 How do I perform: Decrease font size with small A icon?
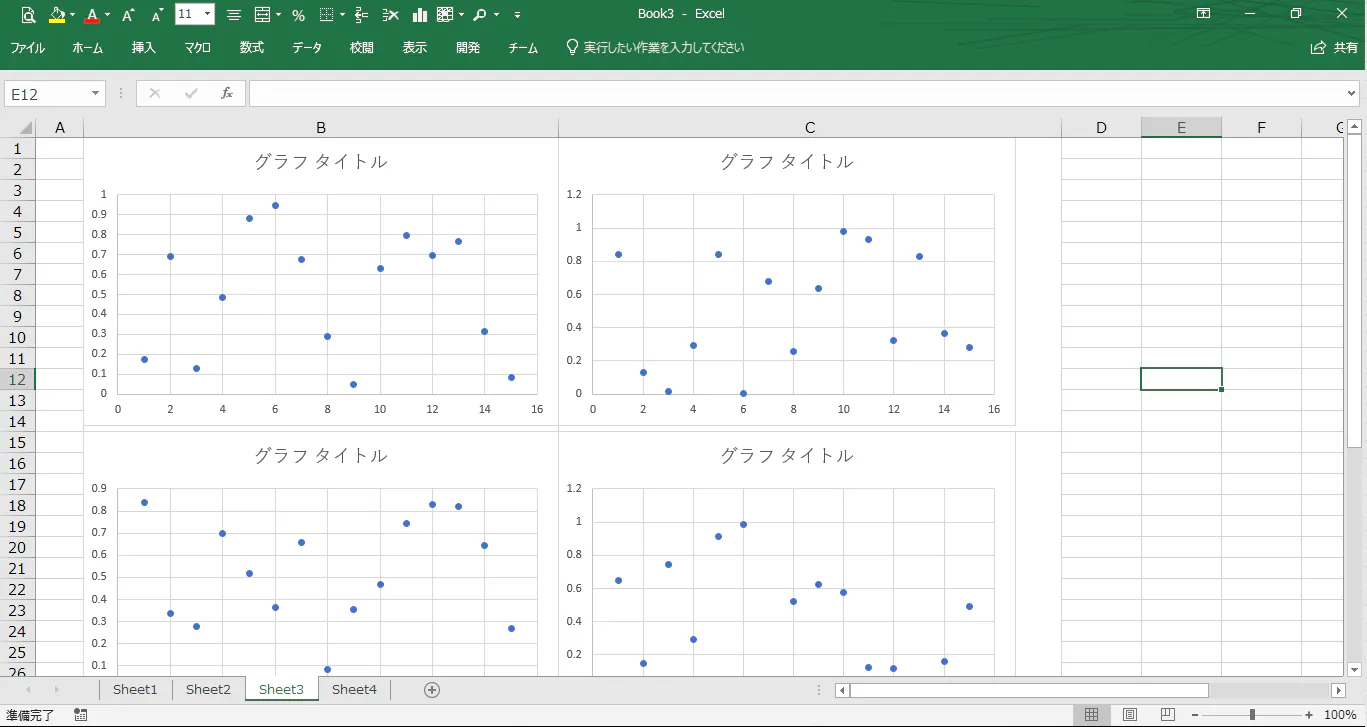pyautogui.click(x=157, y=15)
